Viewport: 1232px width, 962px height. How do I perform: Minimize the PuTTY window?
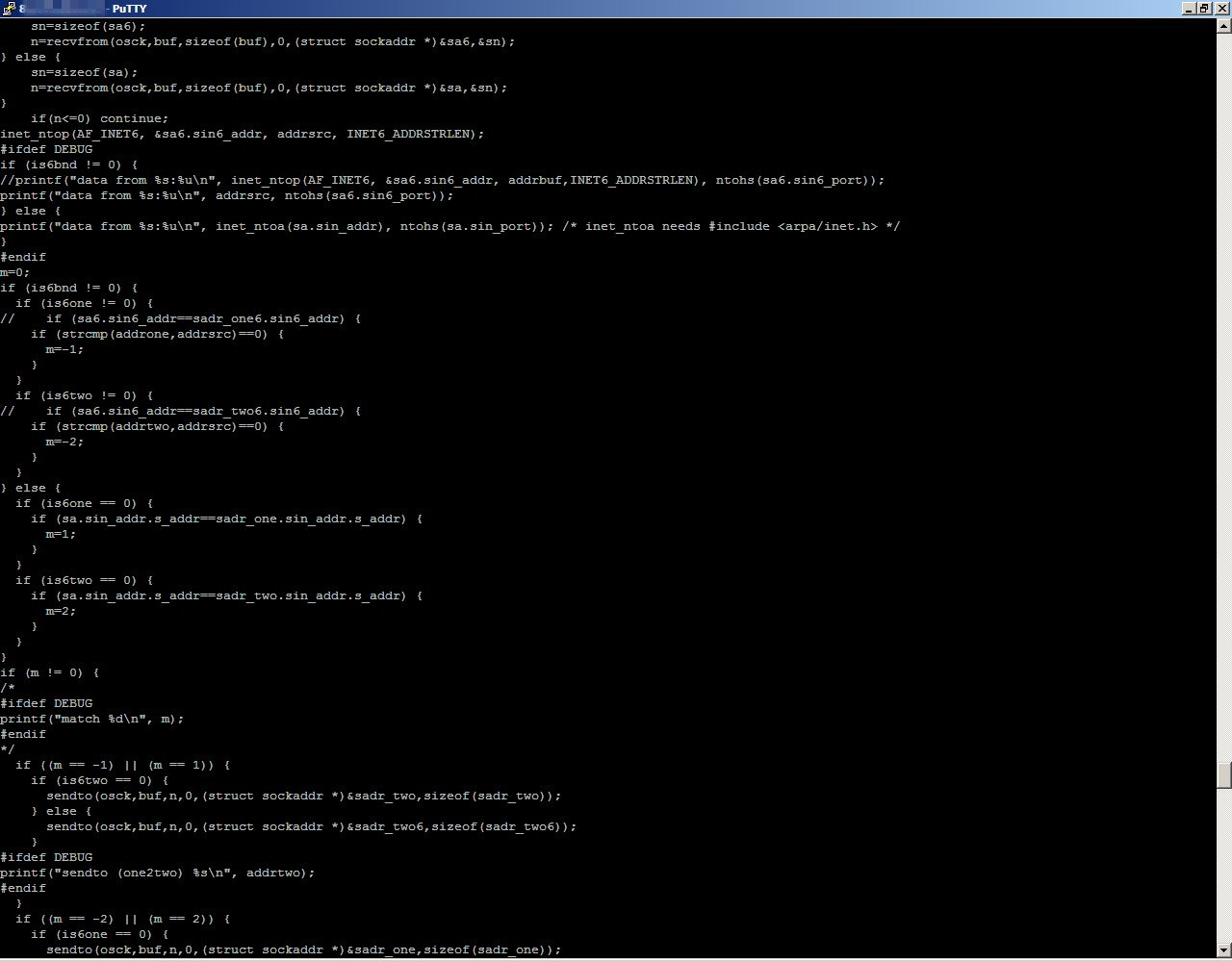[x=1189, y=9]
